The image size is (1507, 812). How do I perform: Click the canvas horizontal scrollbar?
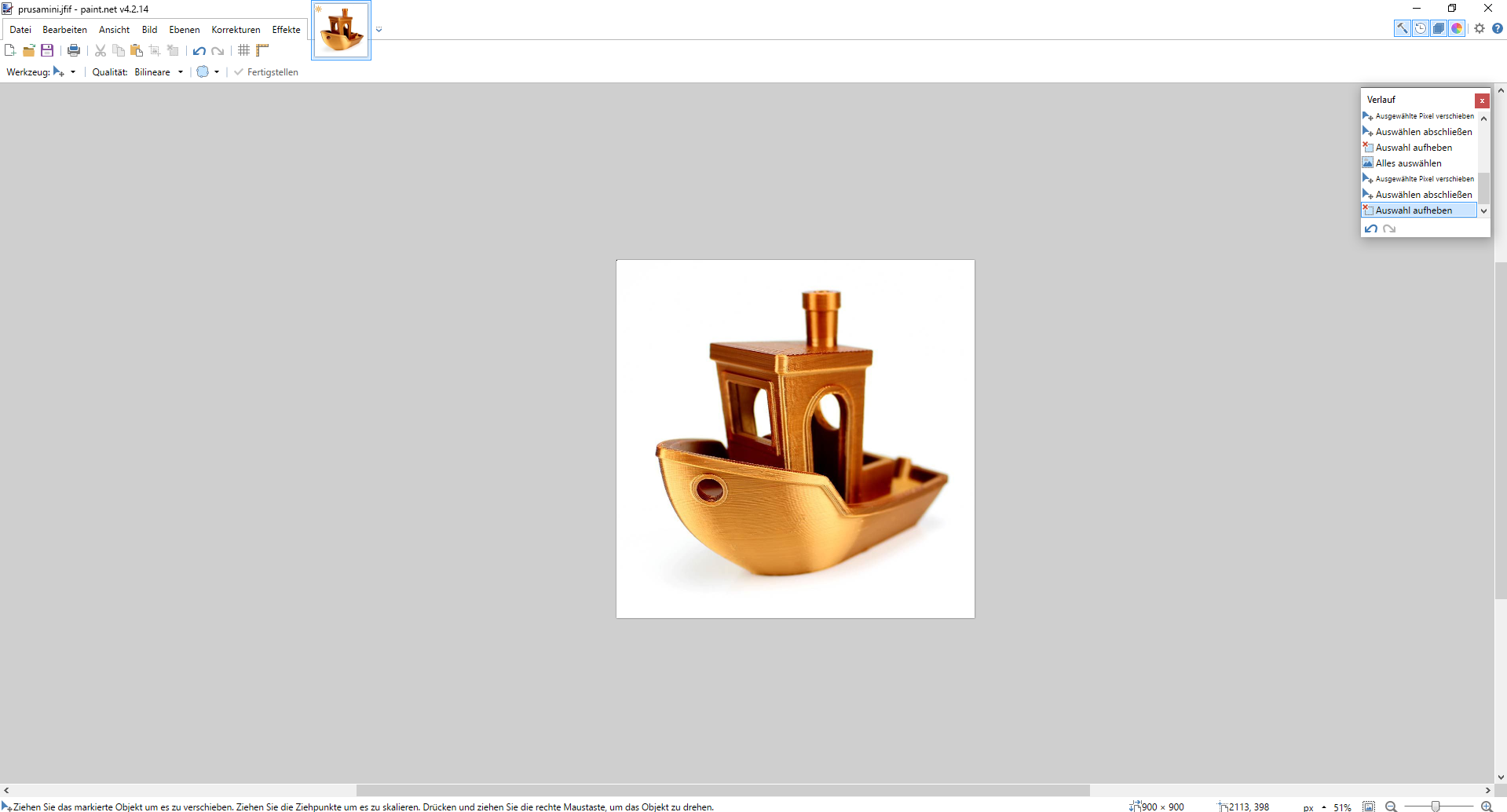pos(722,790)
